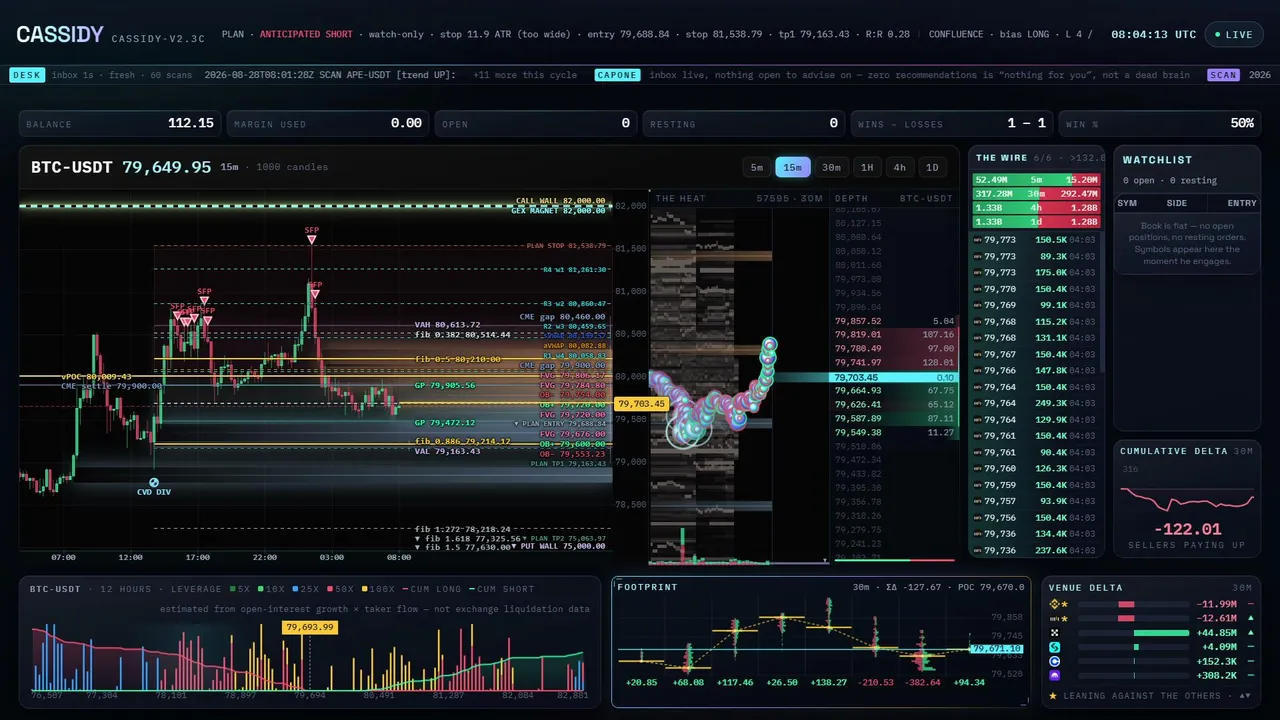Click the wire row showing 237.6K

(x=1036, y=550)
